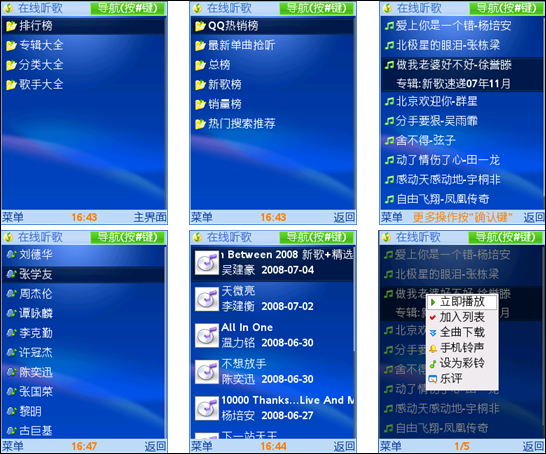Select song 北京欢迎你-群星 in the bright list
This screenshot has height=454, width=546.
462,102
